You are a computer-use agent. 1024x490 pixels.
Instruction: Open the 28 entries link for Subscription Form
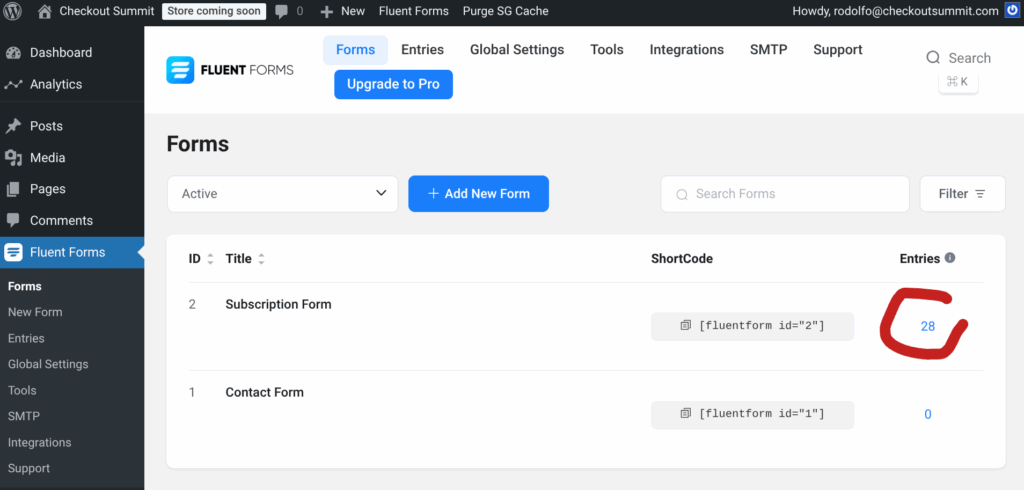[x=927, y=326]
